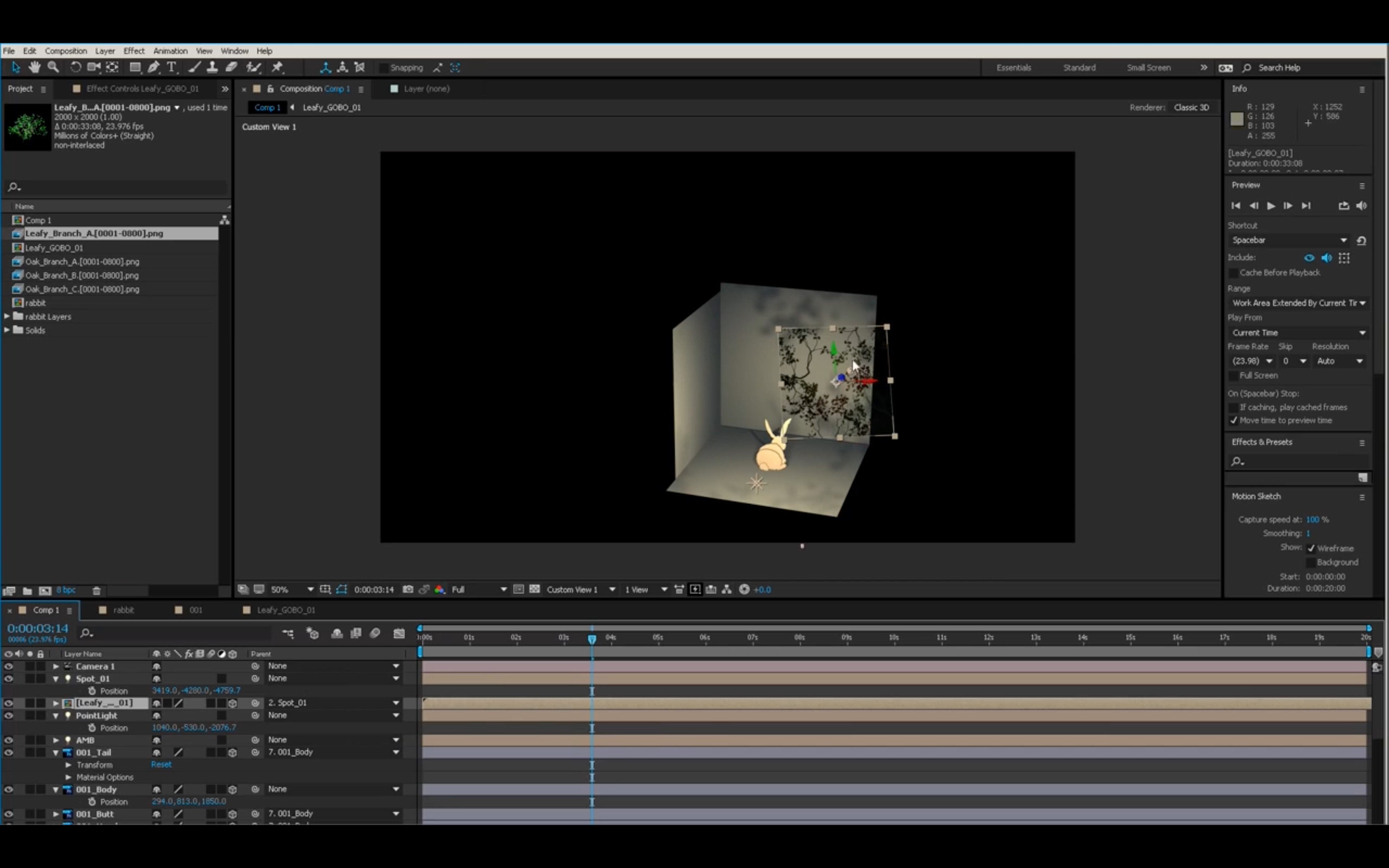Open the Effect menu
The height and width of the screenshot is (868, 1389).
point(134,51)
